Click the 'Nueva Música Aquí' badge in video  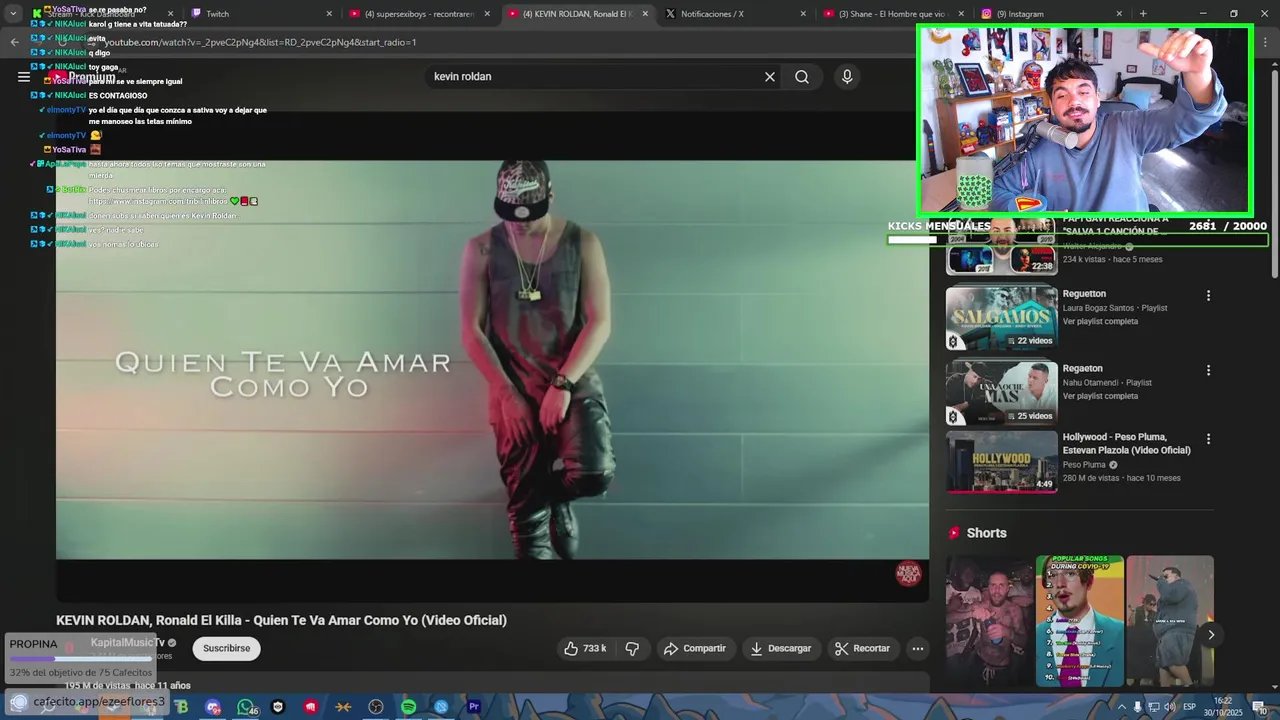tap(908, 574)
